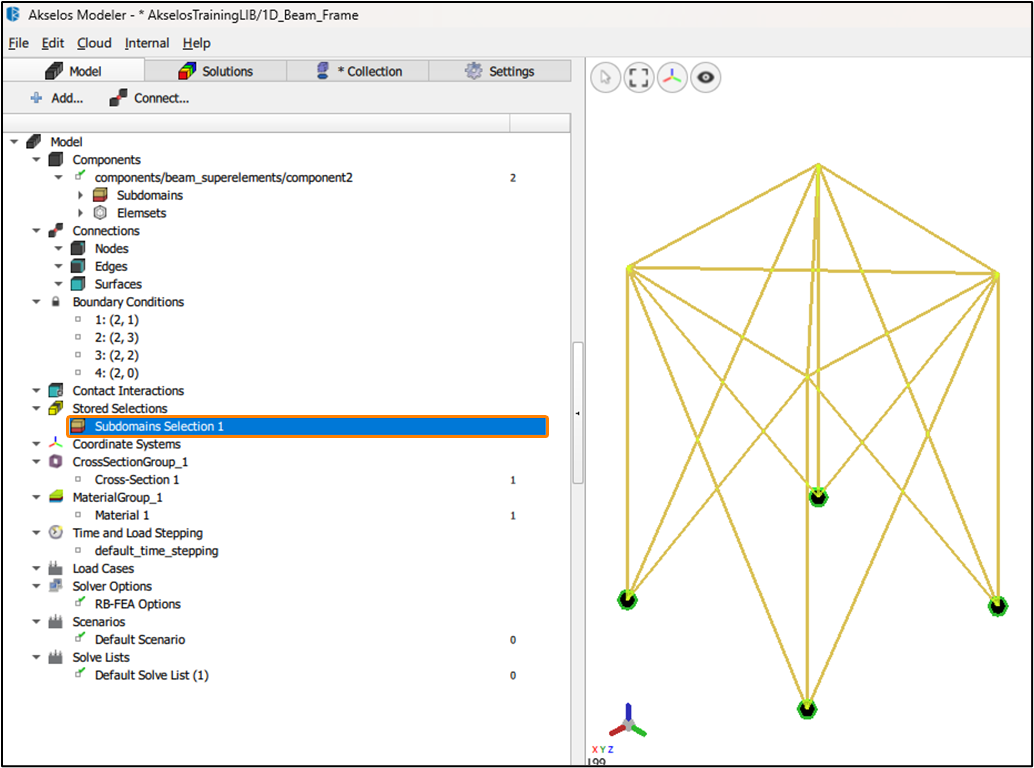
Task: Click the panel splitter collapse arrow
Action: click(578, 413)
